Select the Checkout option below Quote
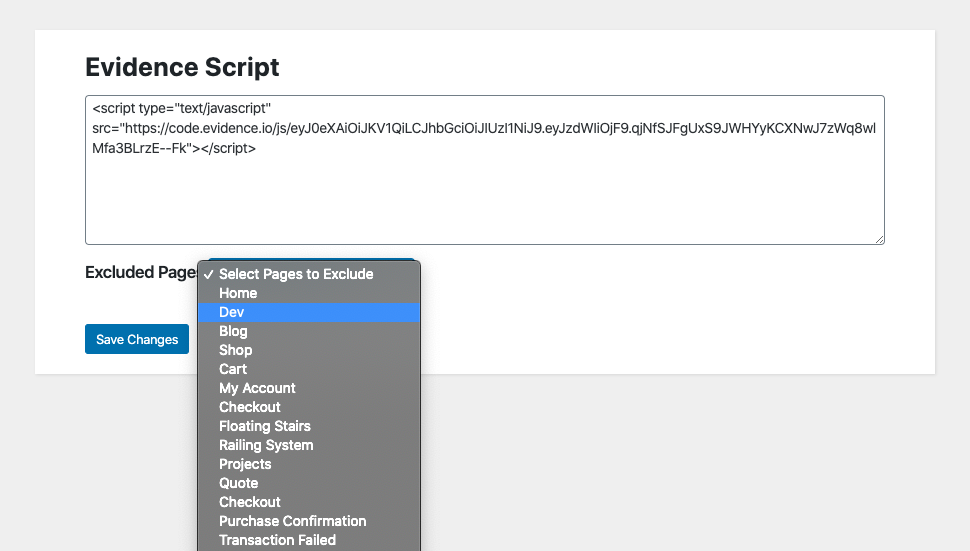 pyautogui.click(x=309, y=502)
